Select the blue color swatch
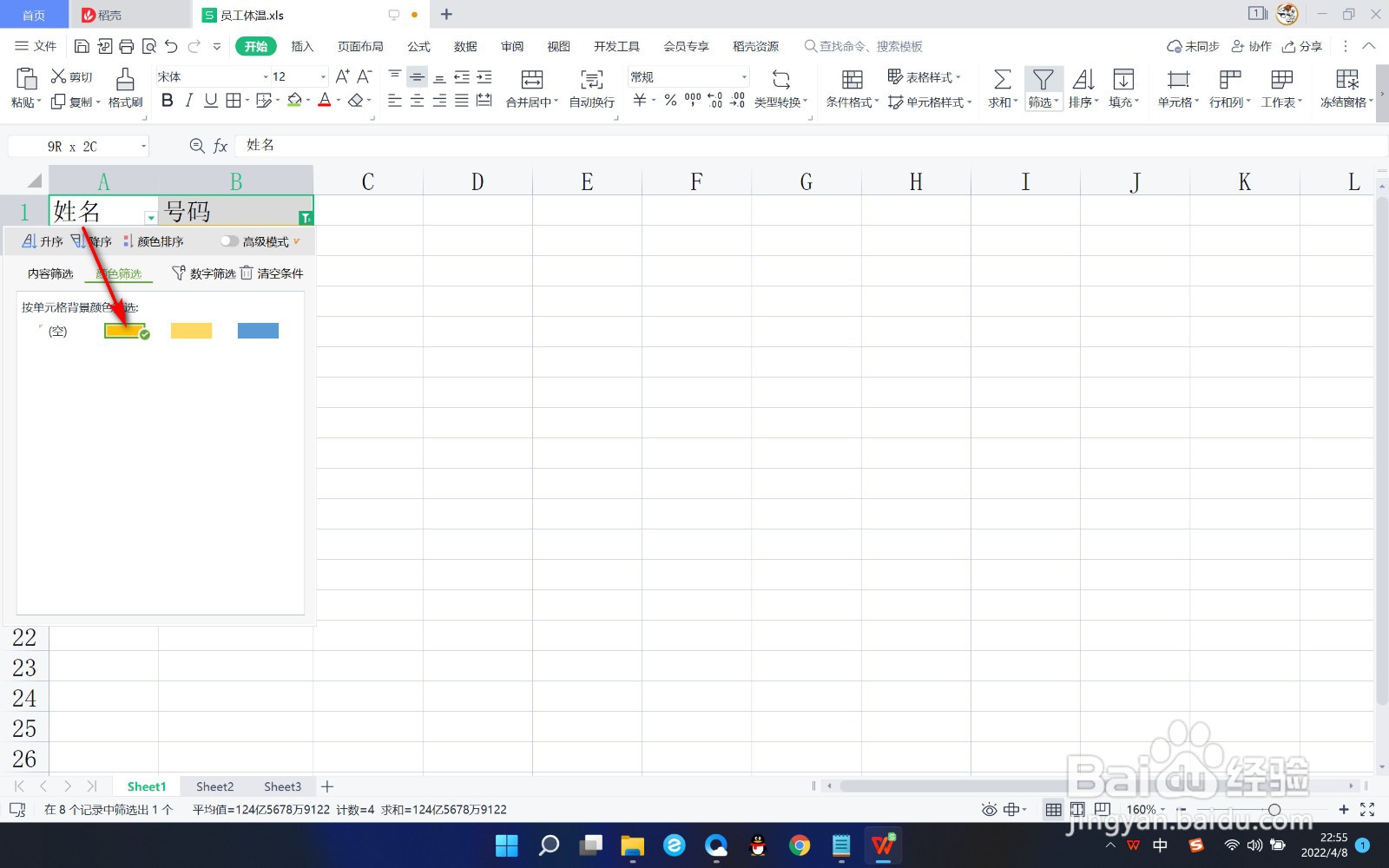Screen dimensions: 1389x868 point(258,331)
